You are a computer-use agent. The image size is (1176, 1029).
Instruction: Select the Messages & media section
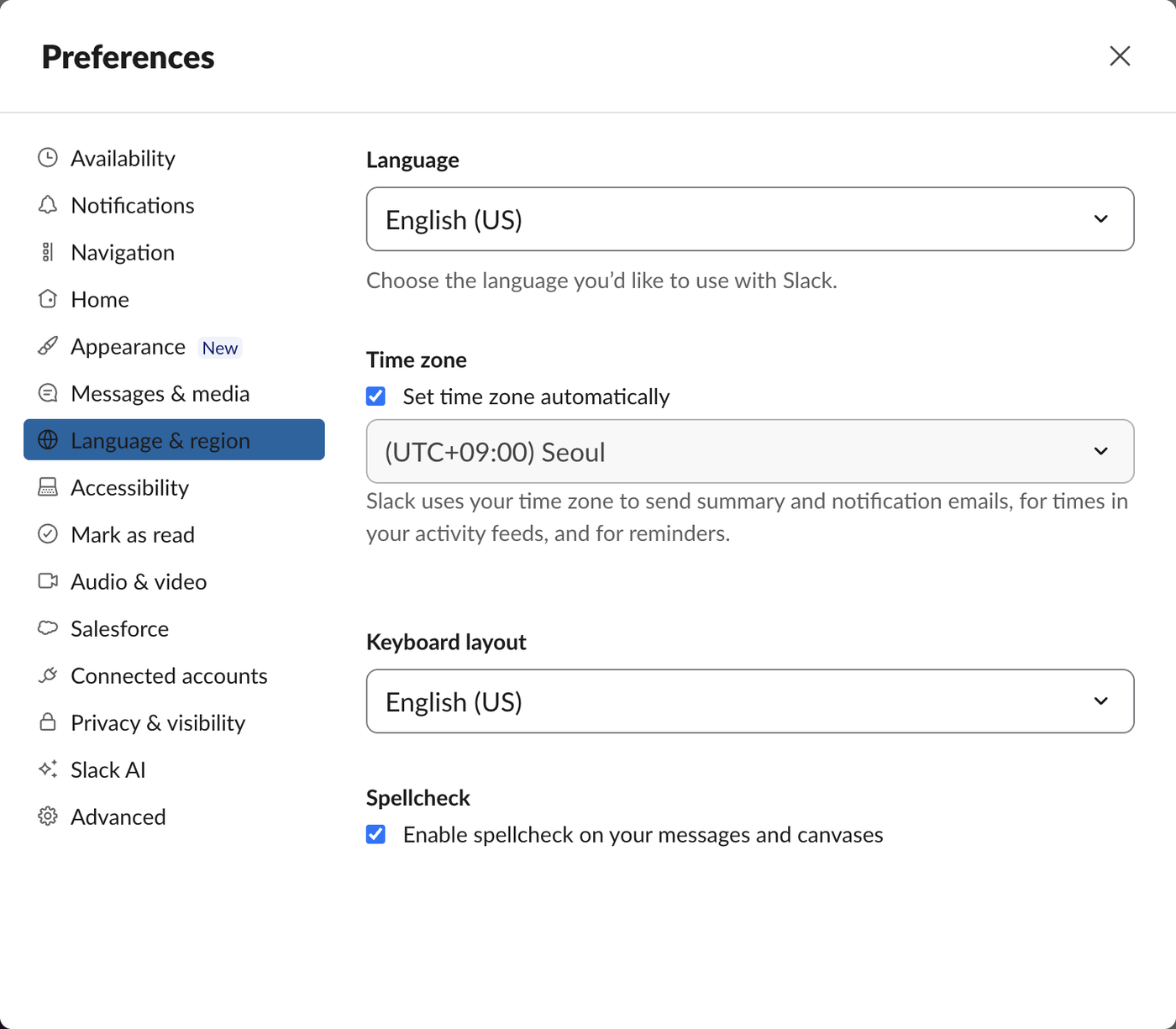(174, 393)
